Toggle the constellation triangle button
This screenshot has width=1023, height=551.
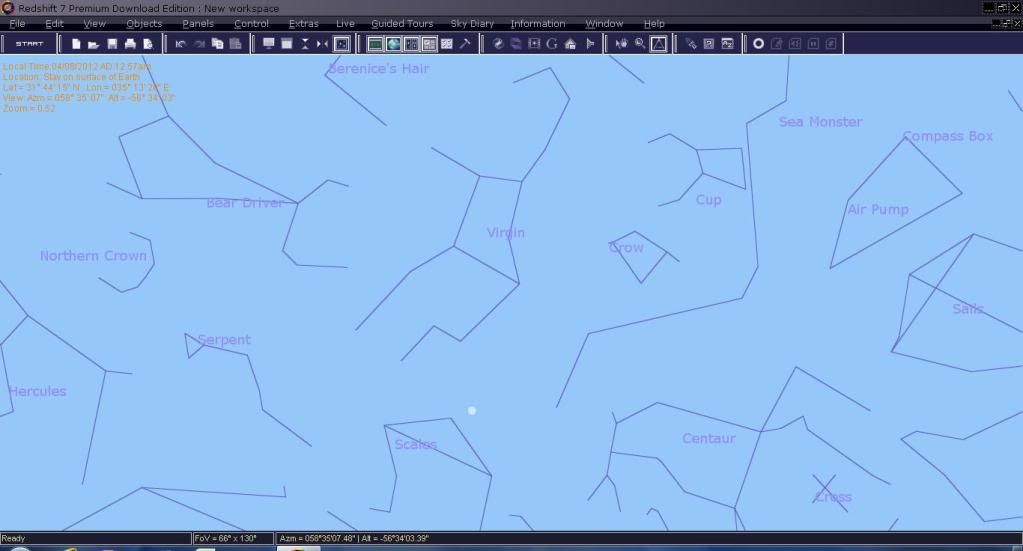tap(659, 44)
